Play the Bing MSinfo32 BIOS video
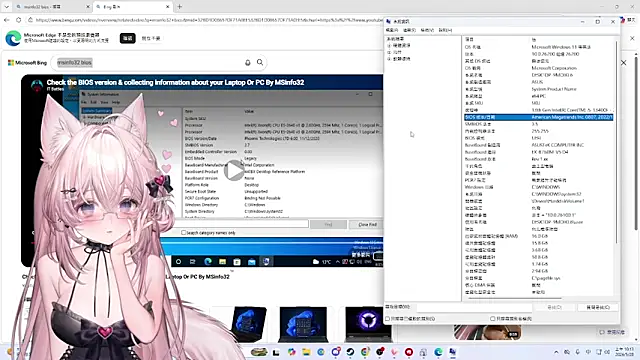The width and height of the screenshot is (640, 360). [x=234, y=170]
